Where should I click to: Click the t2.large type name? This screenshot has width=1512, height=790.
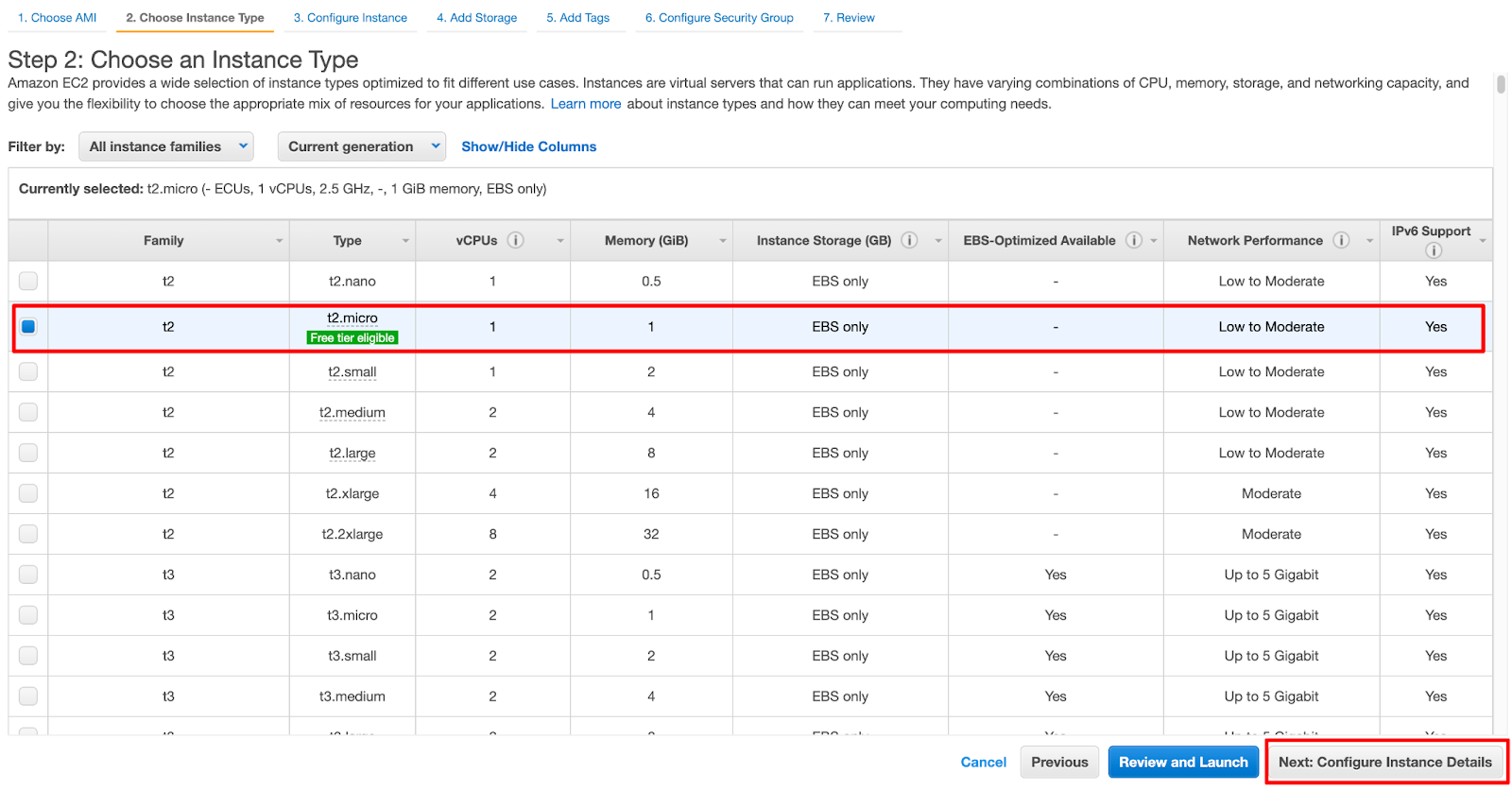pyautogui.click(x=352, y=453)
